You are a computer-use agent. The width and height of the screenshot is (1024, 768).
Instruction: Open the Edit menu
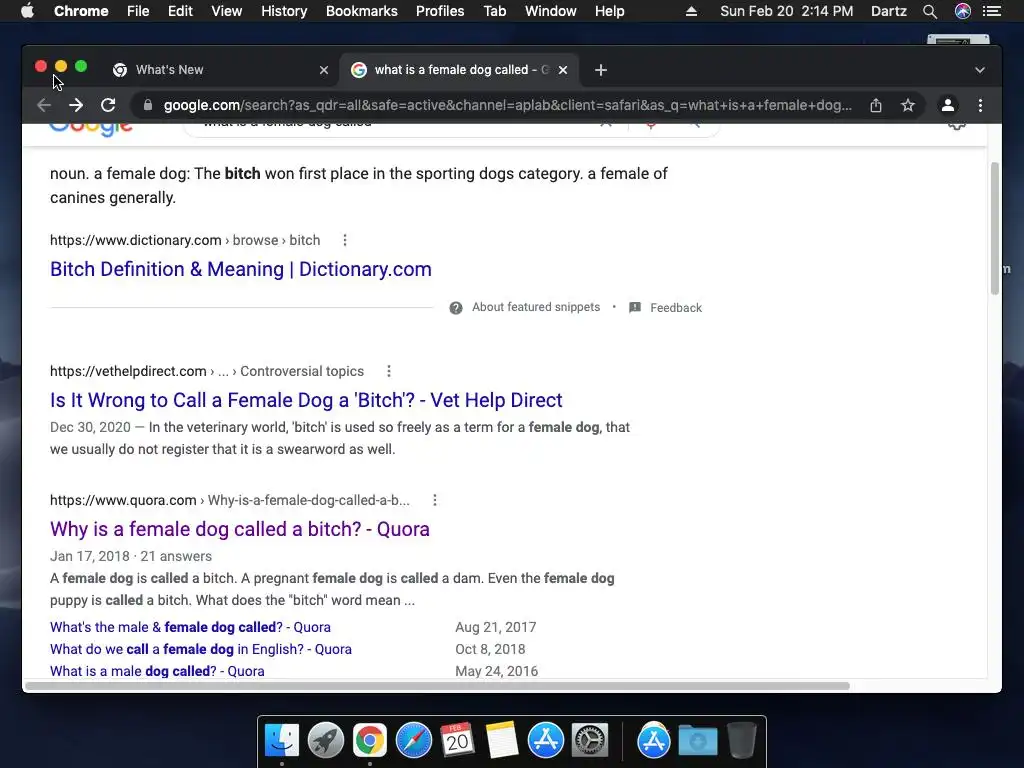(180, 11)
